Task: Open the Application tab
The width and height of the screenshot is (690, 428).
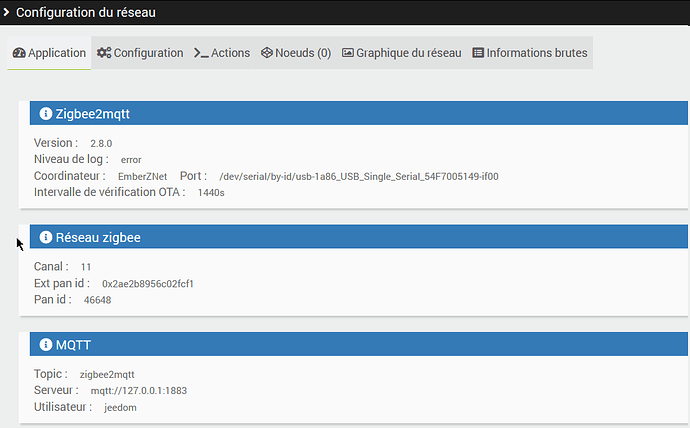Action: [x=50, y=53]
